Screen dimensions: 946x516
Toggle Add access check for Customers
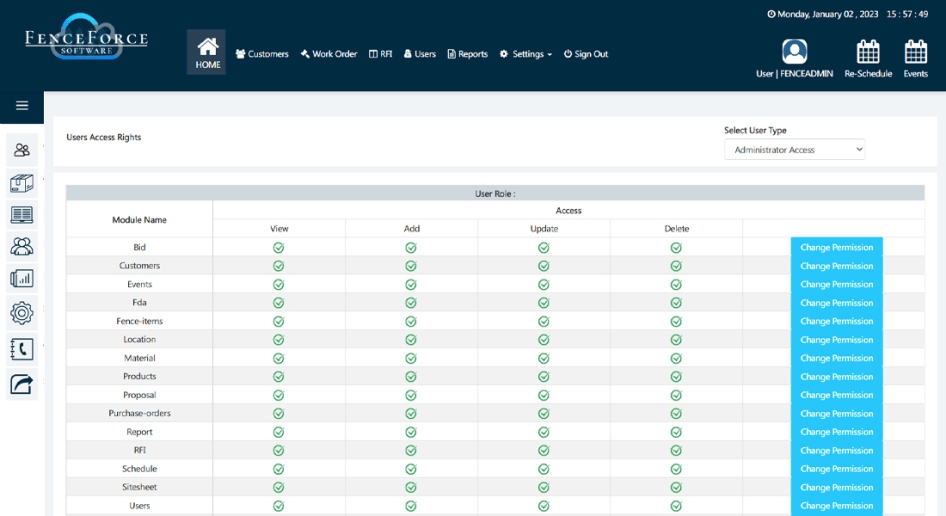(411, 266)
